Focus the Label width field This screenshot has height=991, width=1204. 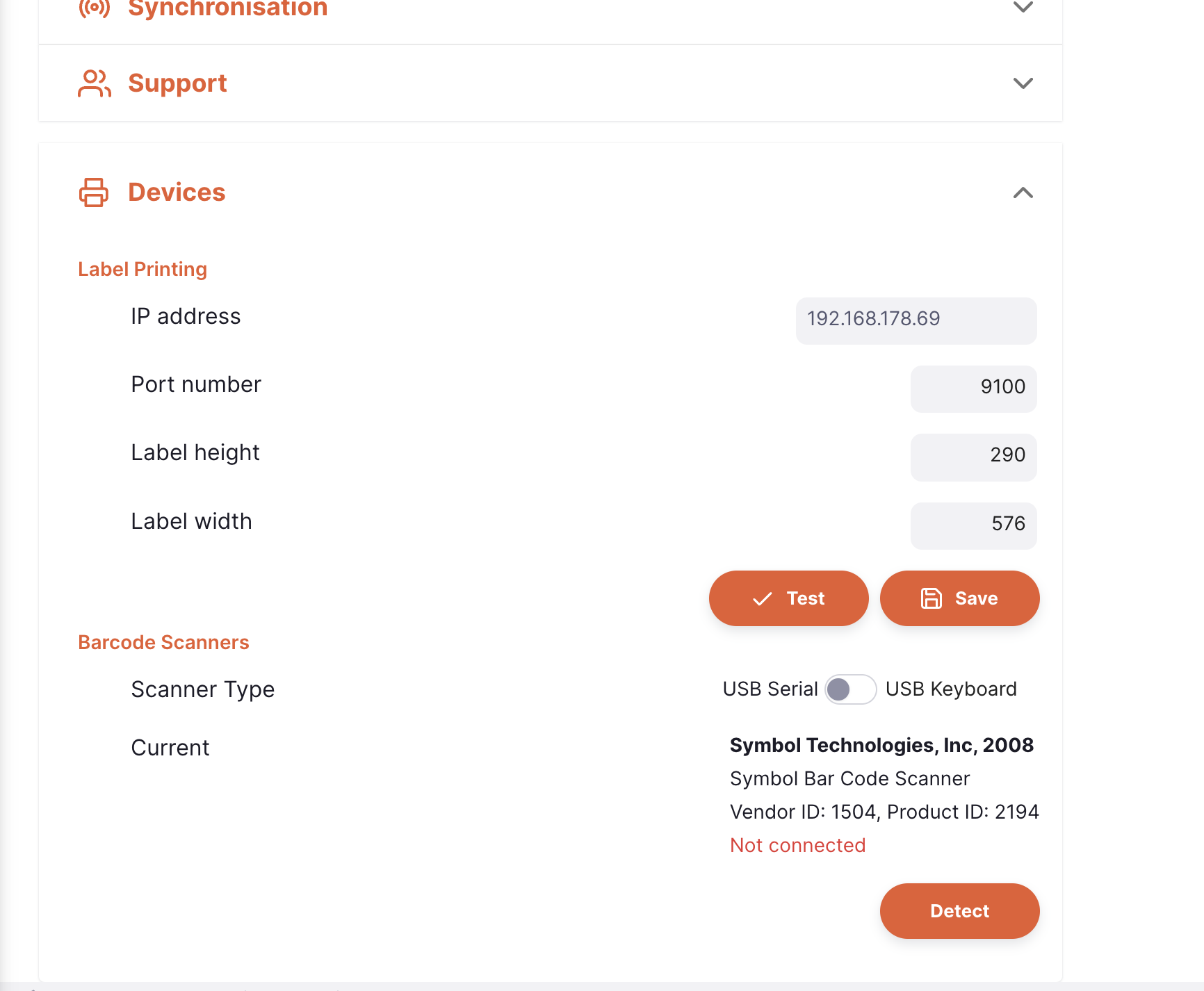pyautogui.click(x=973, y=525)
